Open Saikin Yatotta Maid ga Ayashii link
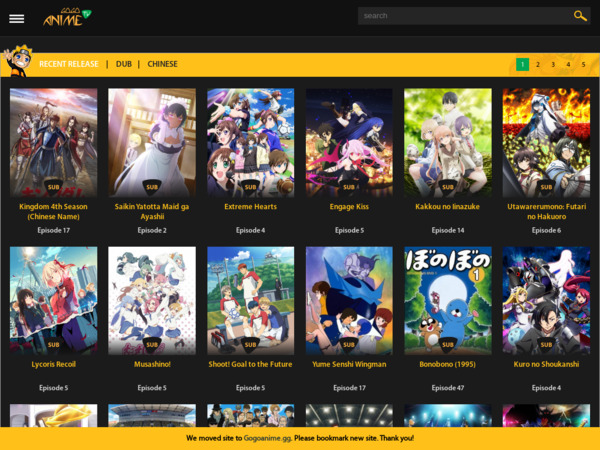This screenshot has width=600, height=450. [152, 211]
